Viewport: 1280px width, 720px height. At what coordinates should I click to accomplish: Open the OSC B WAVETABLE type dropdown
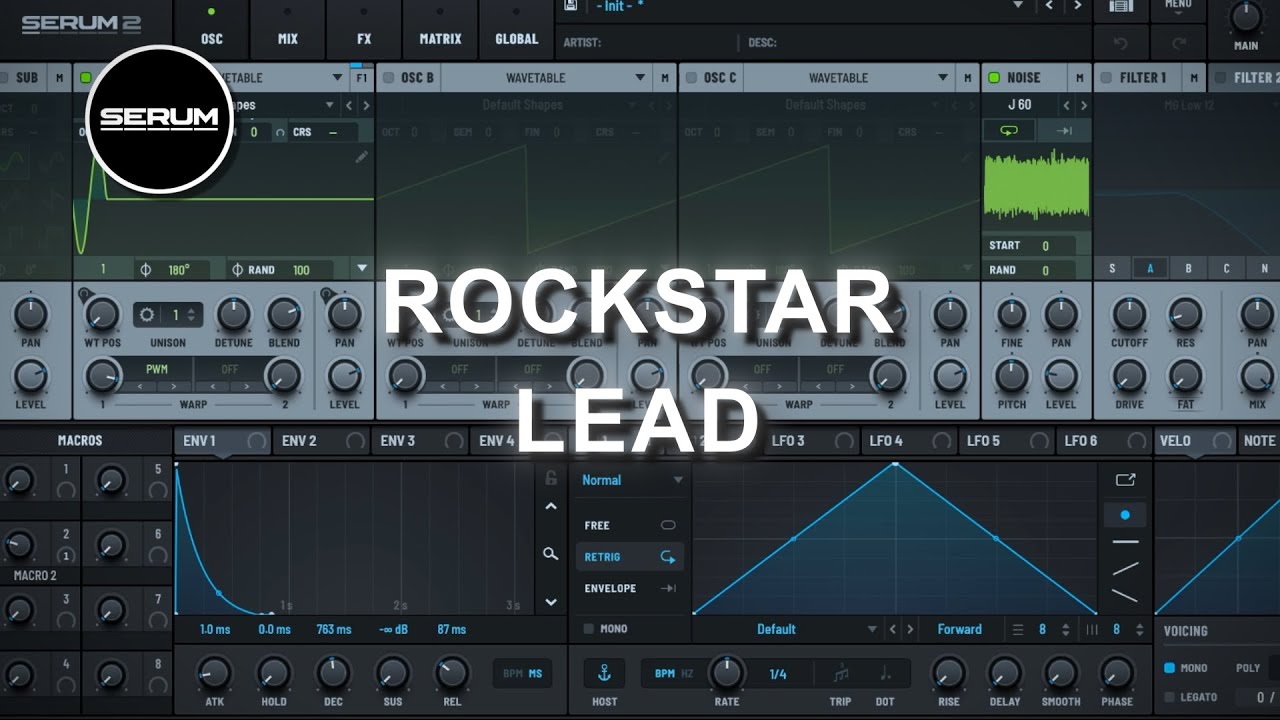click(x=546, y=78)
